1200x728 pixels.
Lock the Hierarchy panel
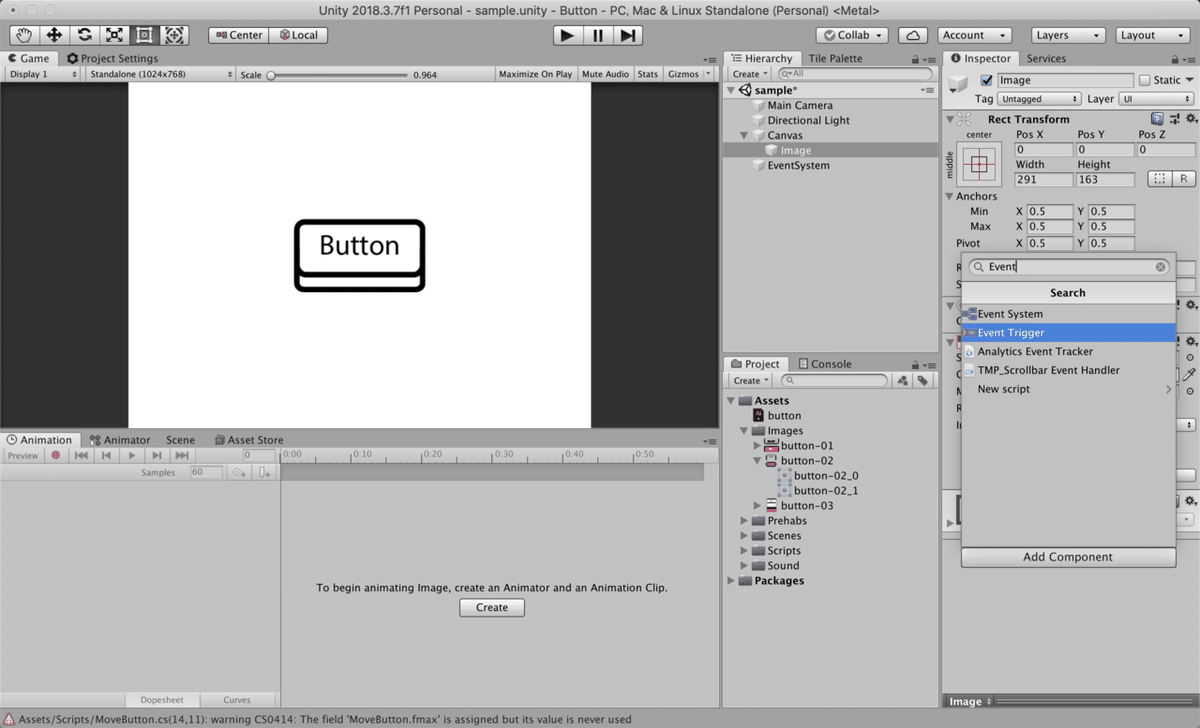point(917,59)
